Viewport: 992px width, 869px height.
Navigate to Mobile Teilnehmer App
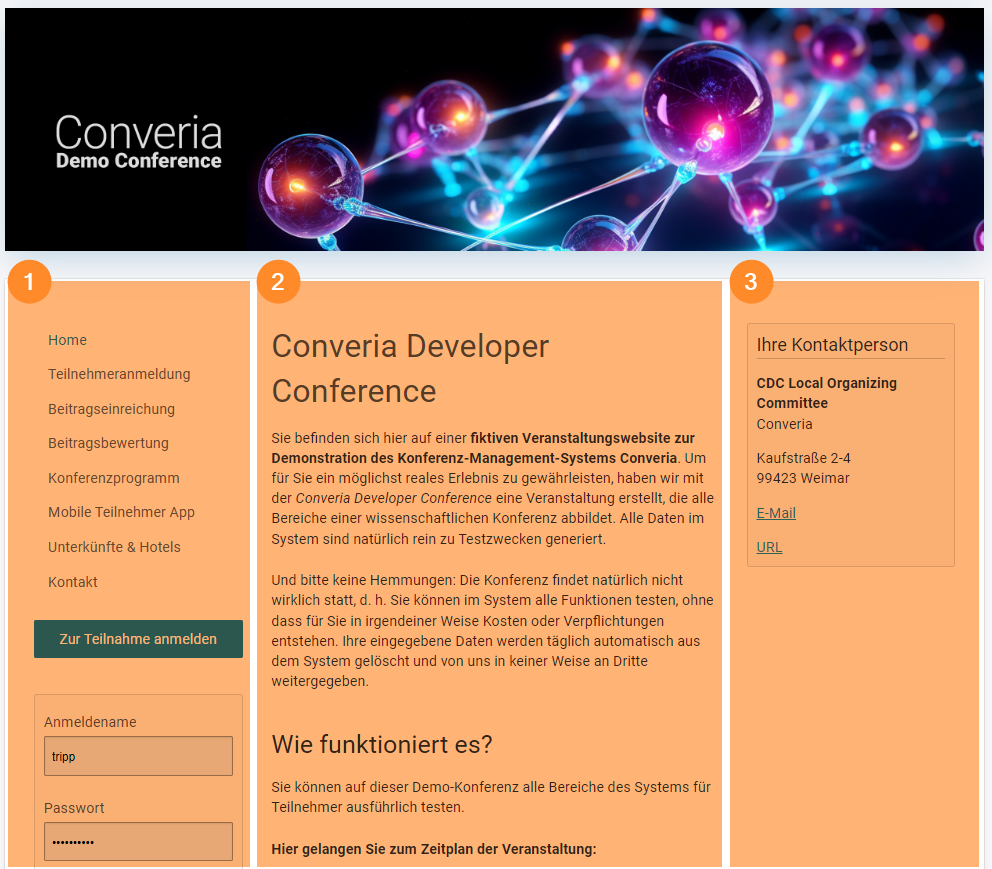(x=121, y=512)
